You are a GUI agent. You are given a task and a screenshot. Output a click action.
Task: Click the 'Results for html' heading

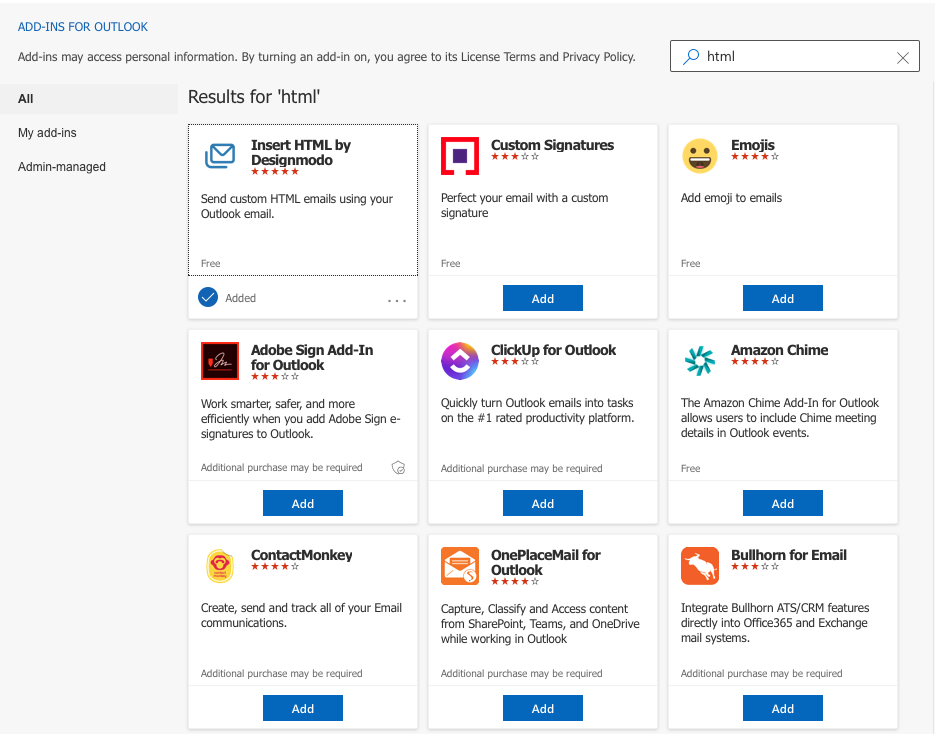point(254,97)
